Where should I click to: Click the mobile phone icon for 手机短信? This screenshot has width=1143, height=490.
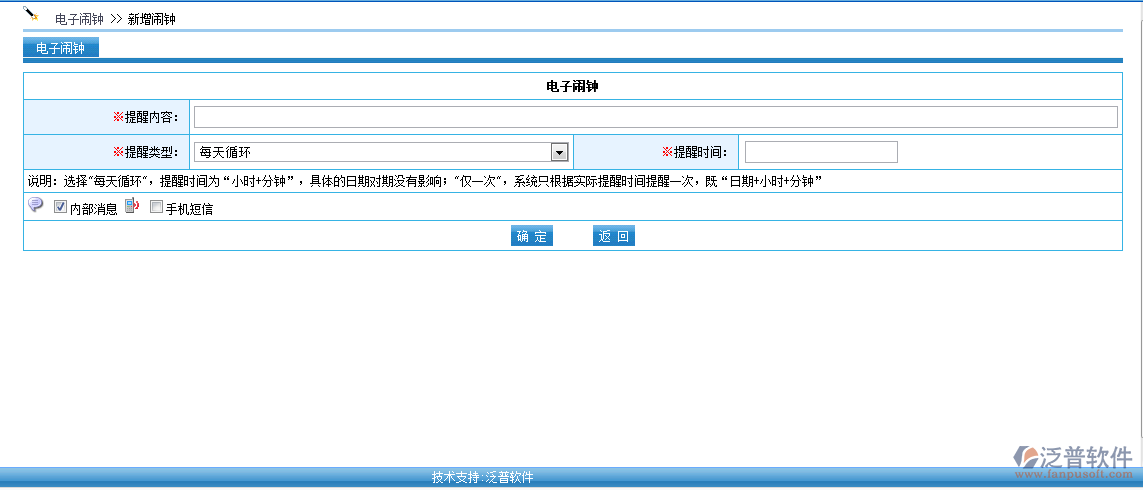pyautogui.click(x=132, y=206)
